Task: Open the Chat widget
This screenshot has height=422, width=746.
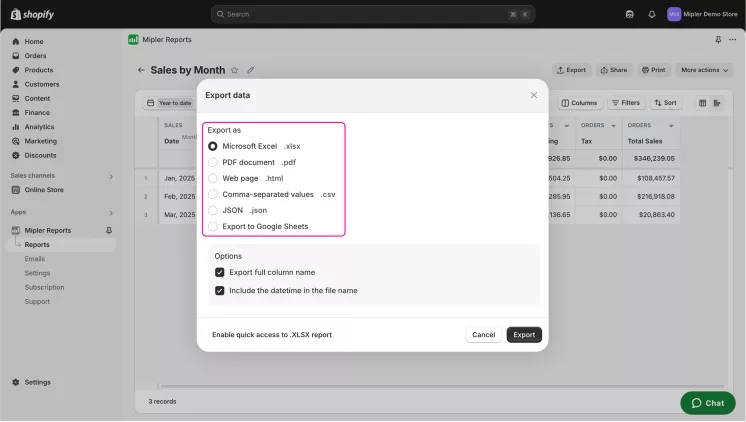Action: 707,403
